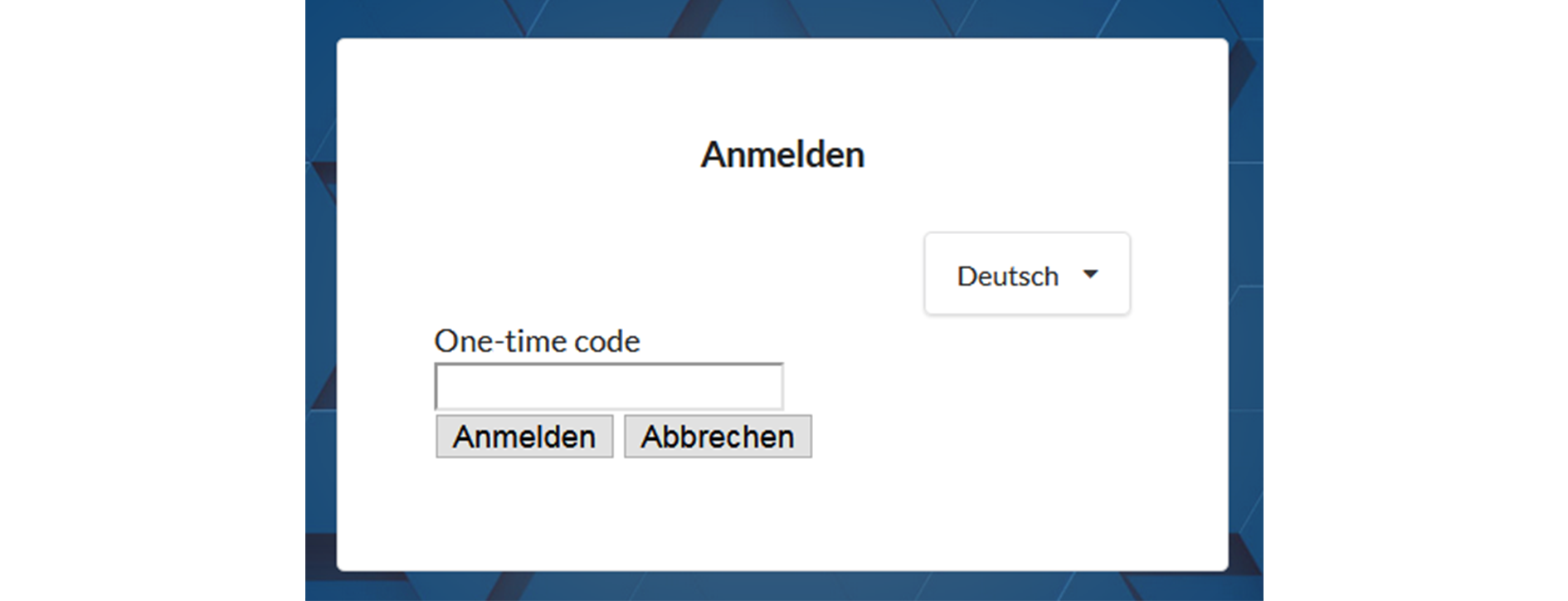Activate the Anmelden button below the input
The width and height of the screenshot is (1568, 601).
[524, 435]
